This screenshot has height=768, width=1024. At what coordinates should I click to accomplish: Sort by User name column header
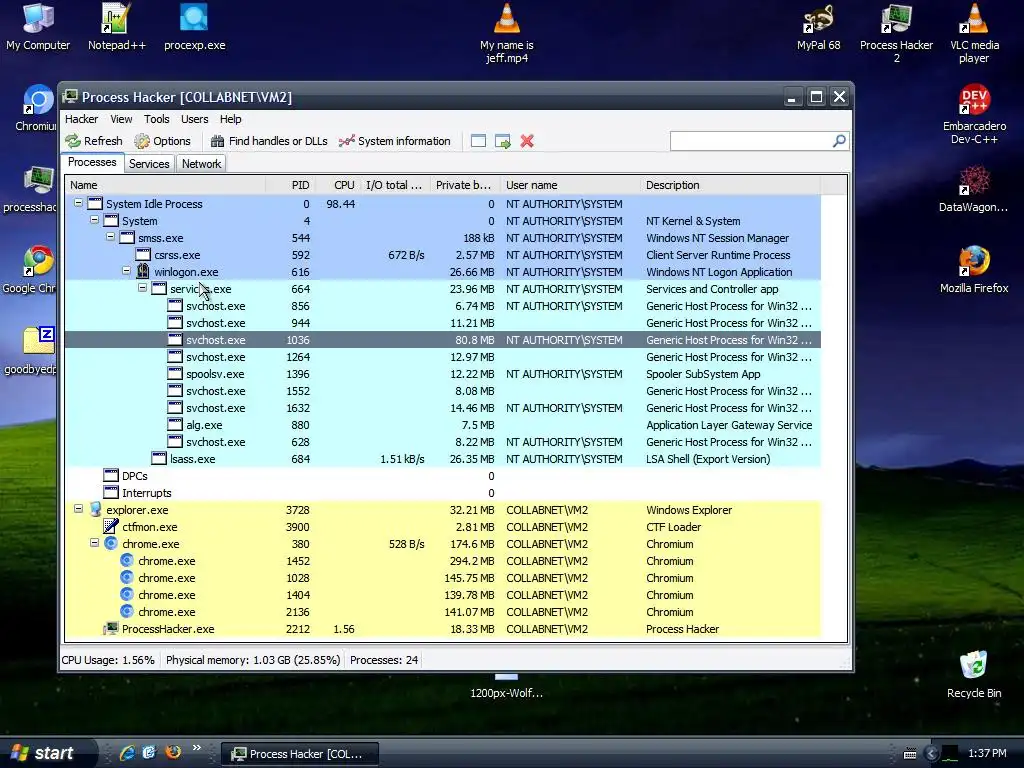570,185
